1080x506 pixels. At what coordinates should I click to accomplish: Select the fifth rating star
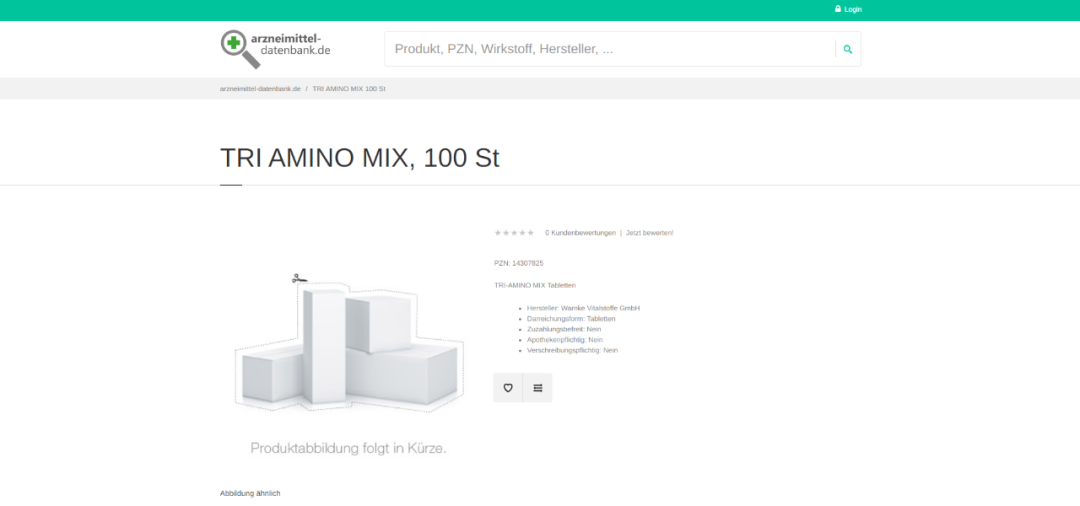click(x=531, y=233)
